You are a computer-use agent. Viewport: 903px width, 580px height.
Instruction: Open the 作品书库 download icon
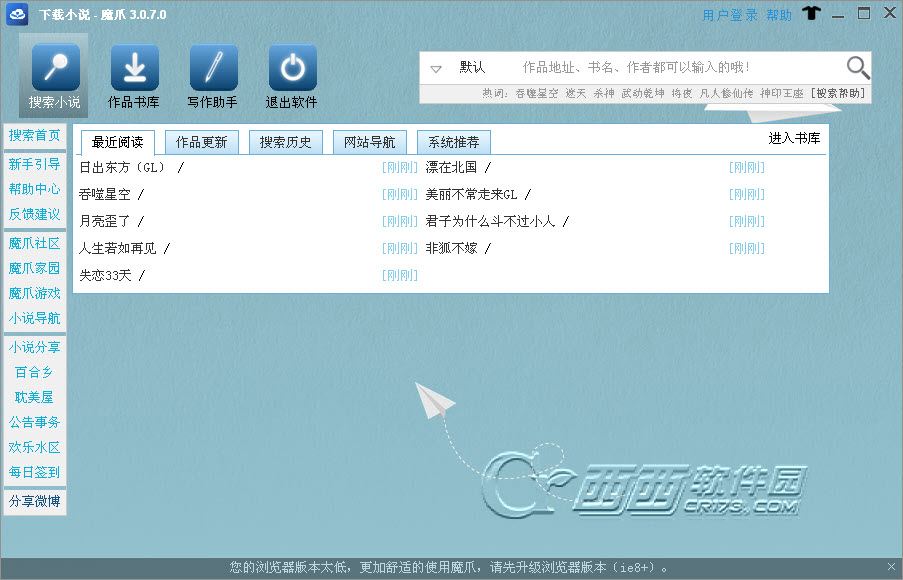[x=134, y=67]
